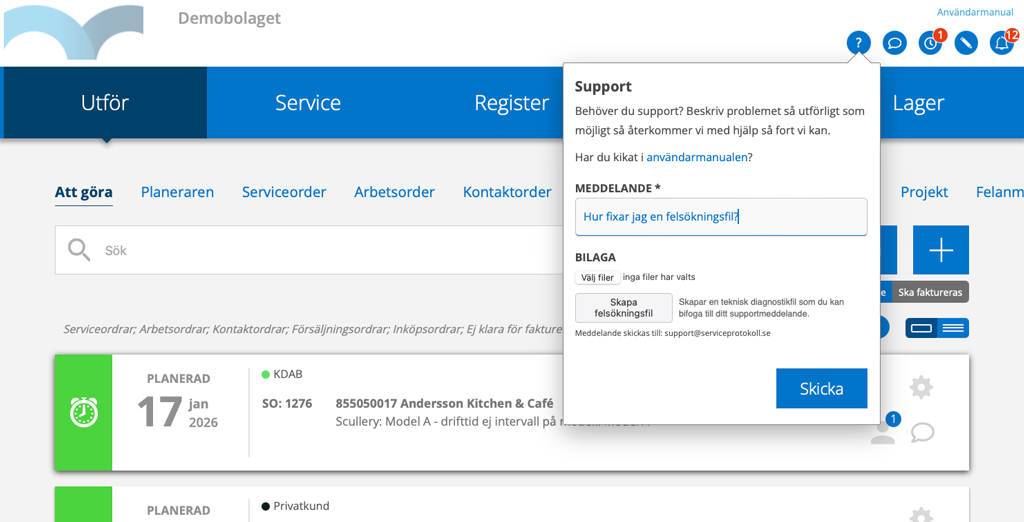This screenshot has height=522, width=1024.
Task: Open the användarmanualen link in Support popup
Action: pos(697,157)
